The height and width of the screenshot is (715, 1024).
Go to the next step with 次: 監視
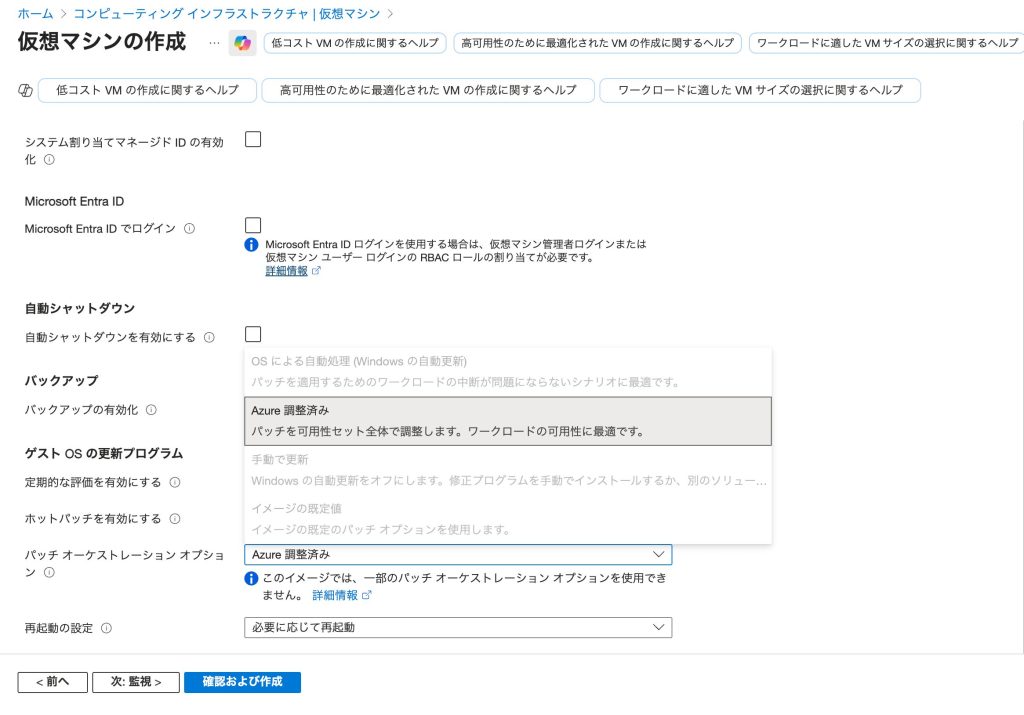click(x=135, y=682)
